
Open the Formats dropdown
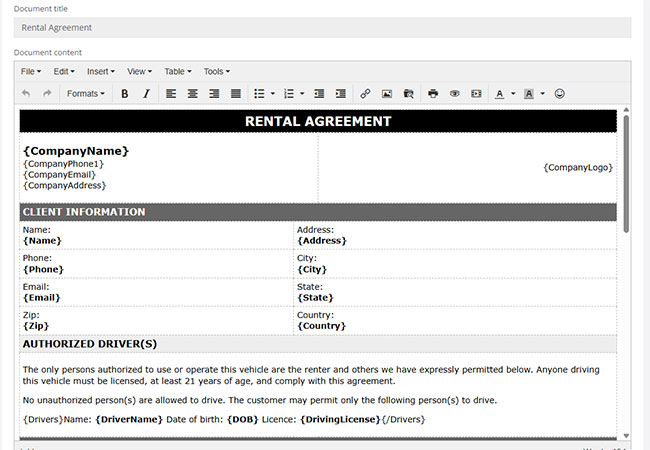click(x=86, y=94)
